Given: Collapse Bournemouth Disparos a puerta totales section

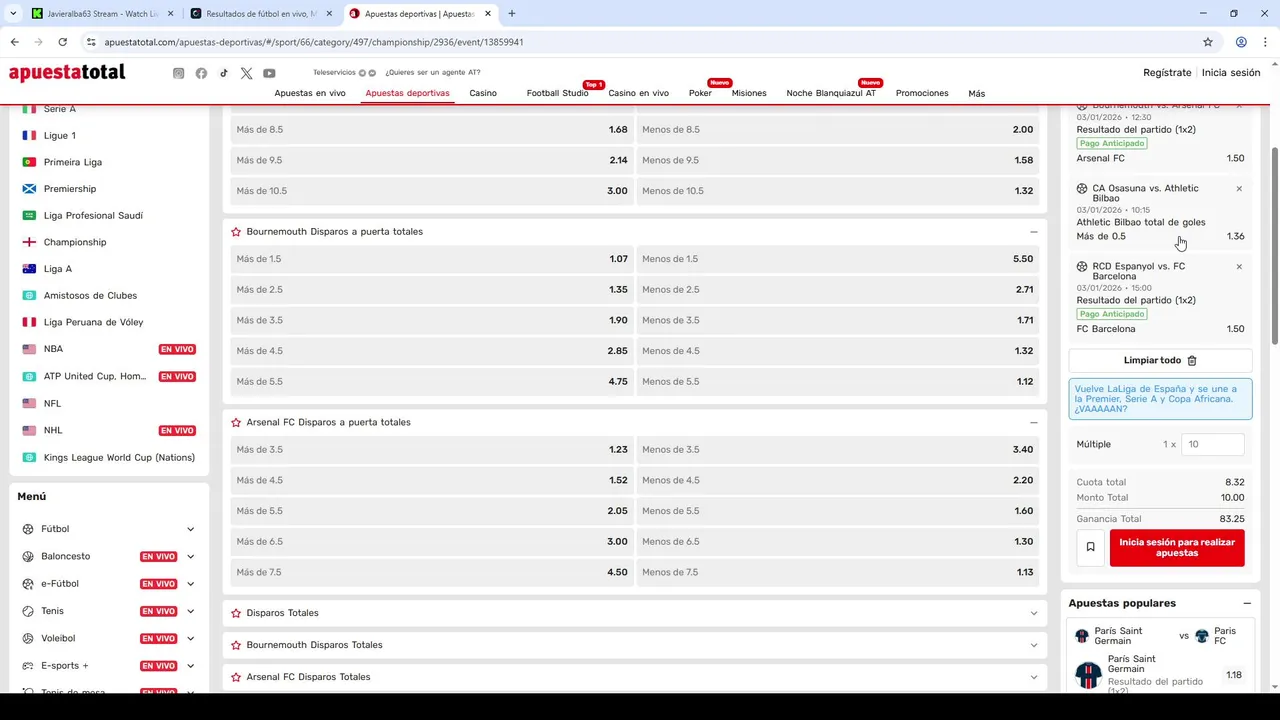Looking at the screenshot, I should point(1034,232).
